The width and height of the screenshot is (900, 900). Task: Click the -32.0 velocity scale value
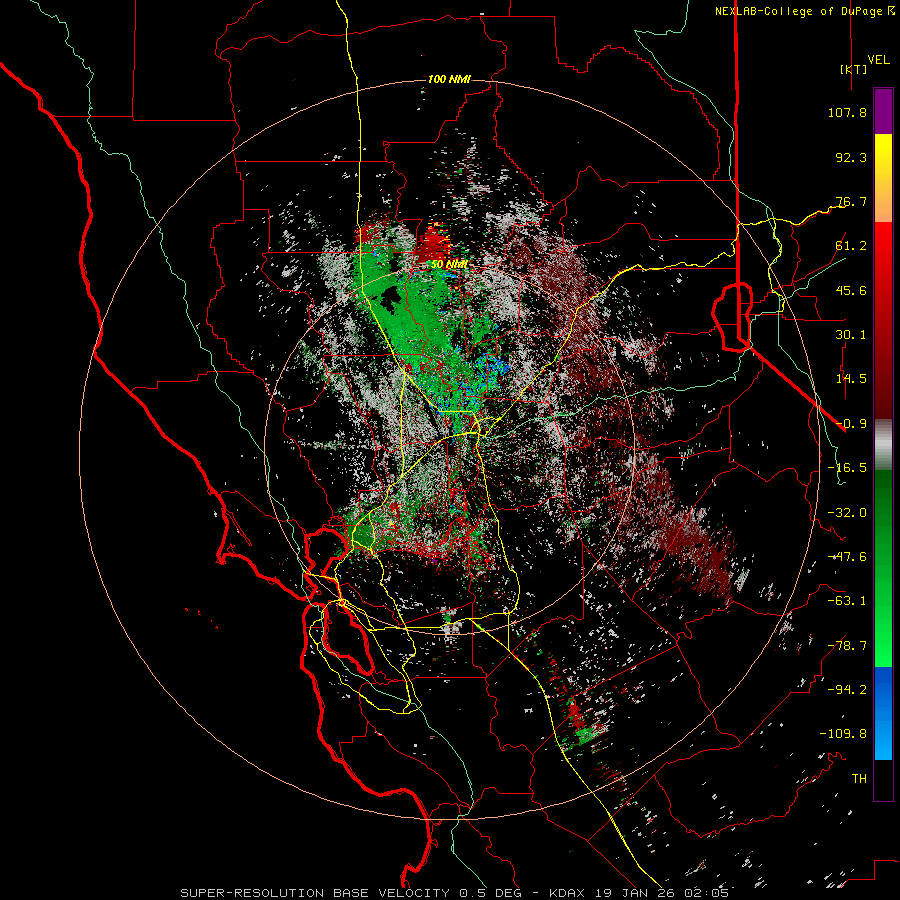pyautogui.click(x=847, y=513)
